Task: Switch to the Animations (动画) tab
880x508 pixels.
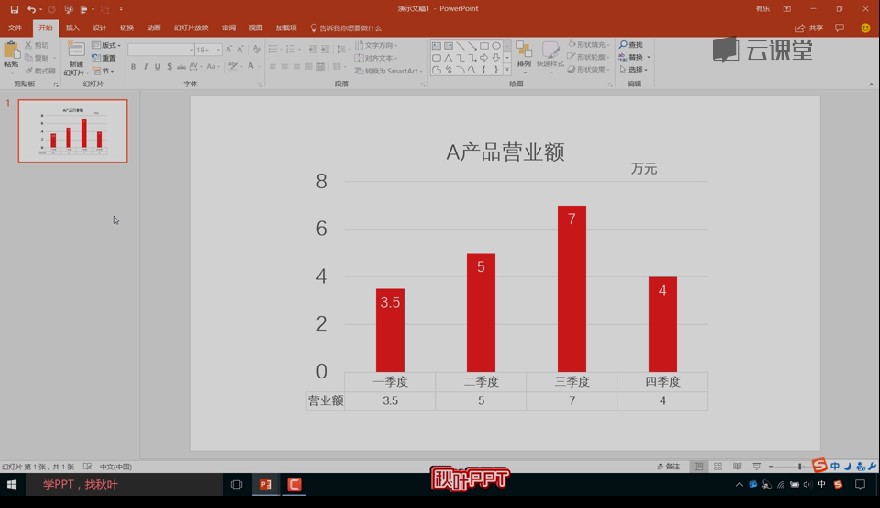Action: (x=154, y=28)
